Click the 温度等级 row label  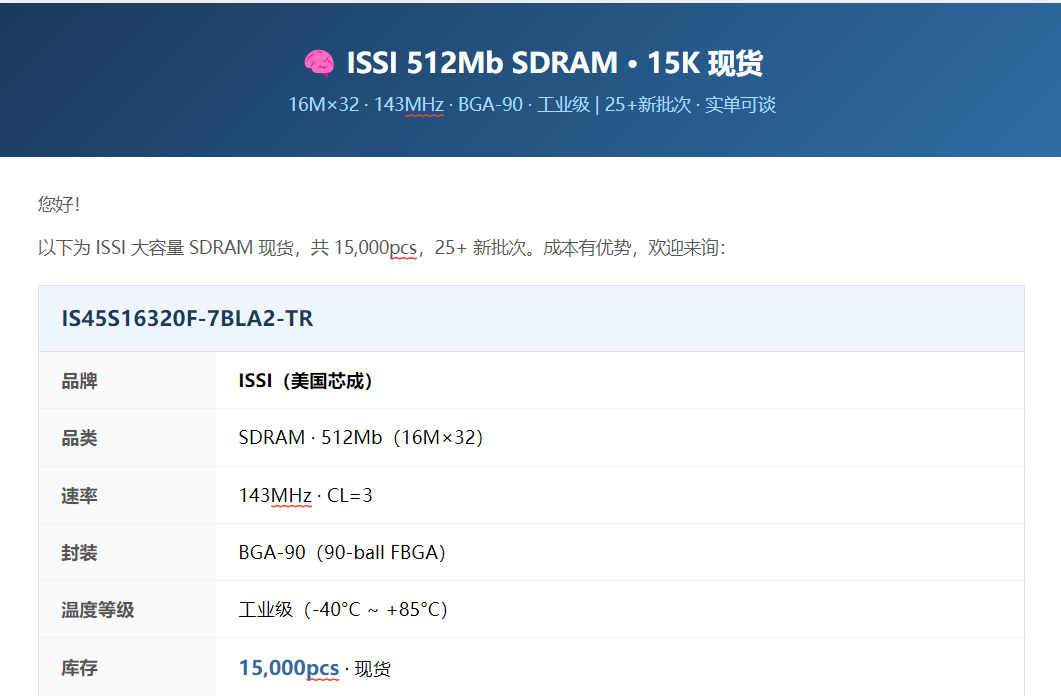[97, 609]
